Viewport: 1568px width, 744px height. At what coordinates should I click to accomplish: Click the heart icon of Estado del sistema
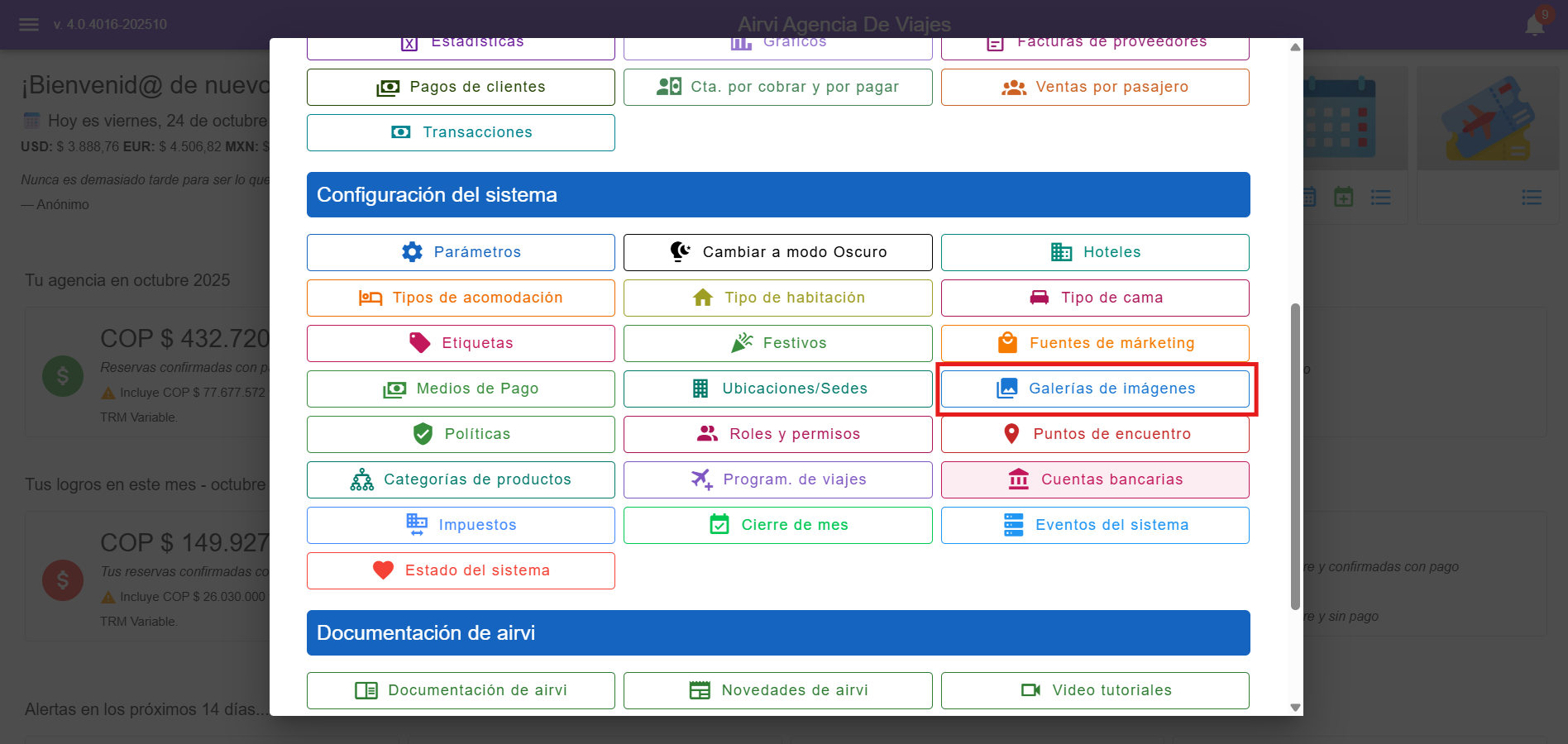click(x=383, y=570)
